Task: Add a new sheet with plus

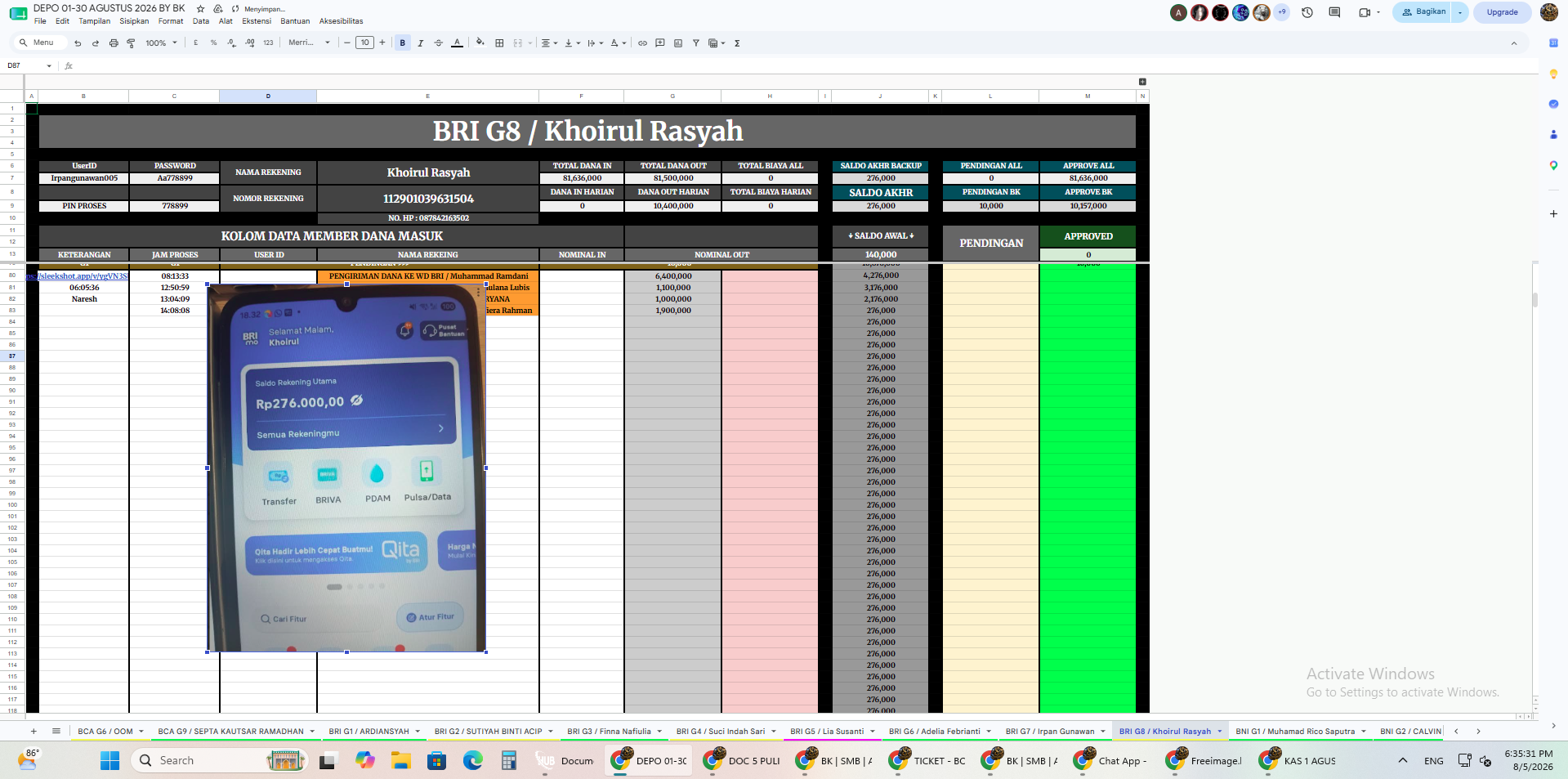Action: click(x=34, y=732)
